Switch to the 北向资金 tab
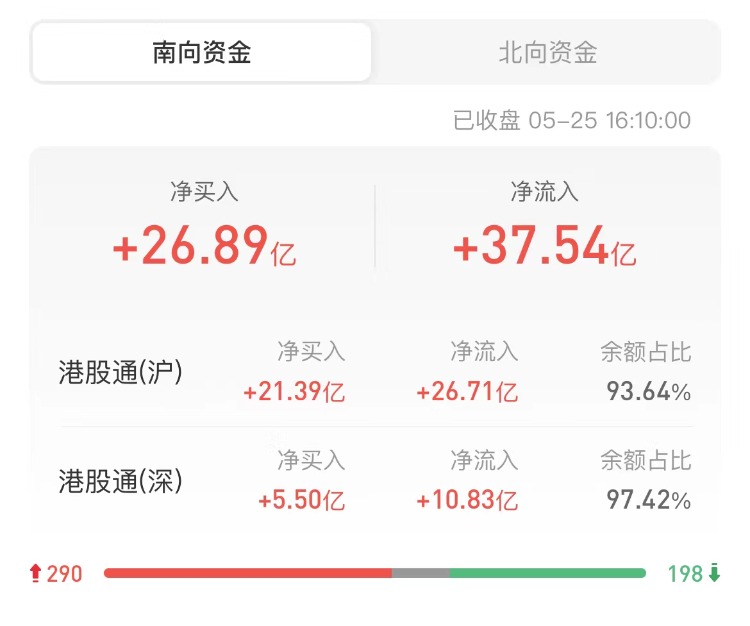 [548, 52]
